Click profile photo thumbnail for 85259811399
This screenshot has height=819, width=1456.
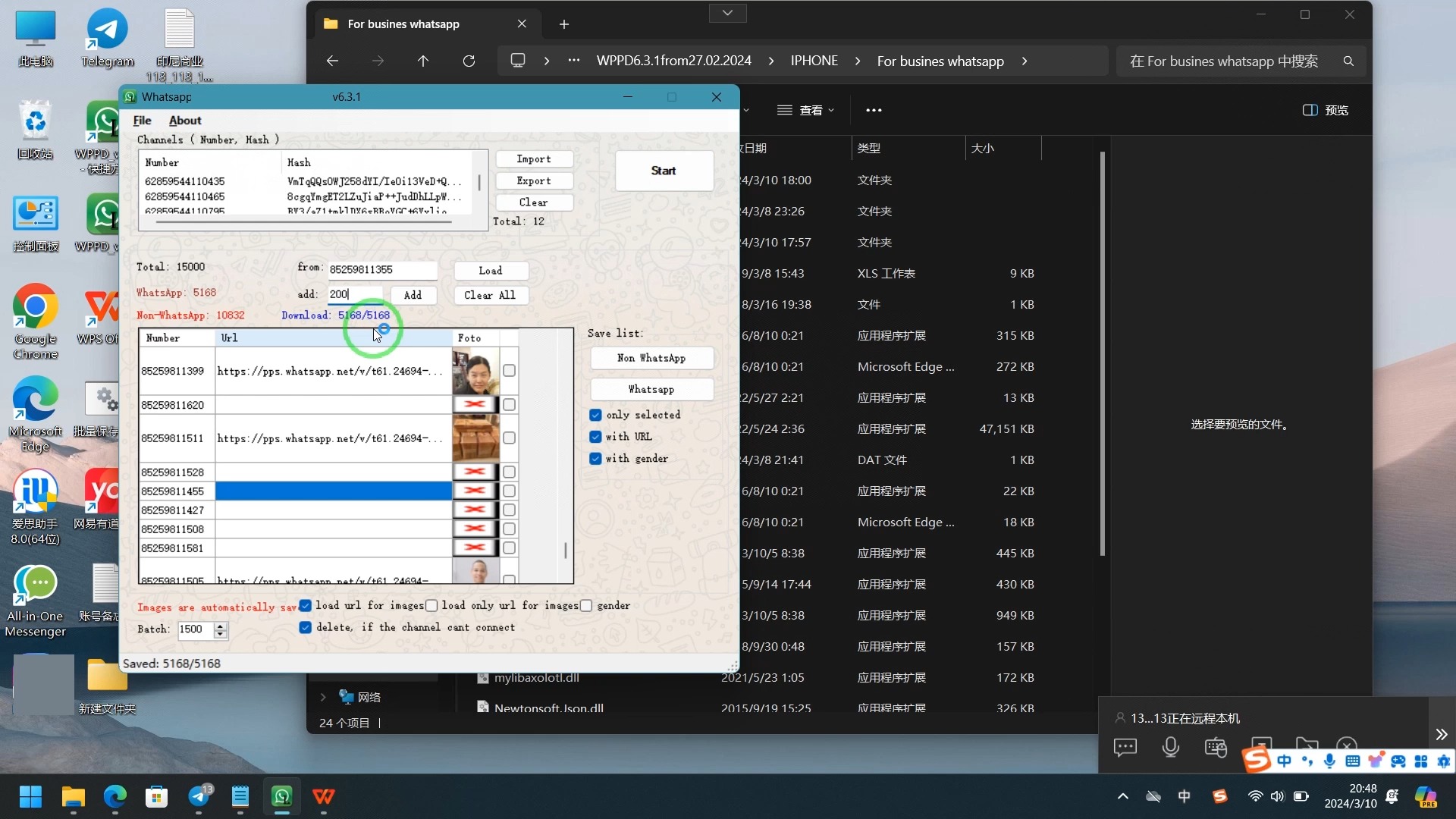coord(475,372)
